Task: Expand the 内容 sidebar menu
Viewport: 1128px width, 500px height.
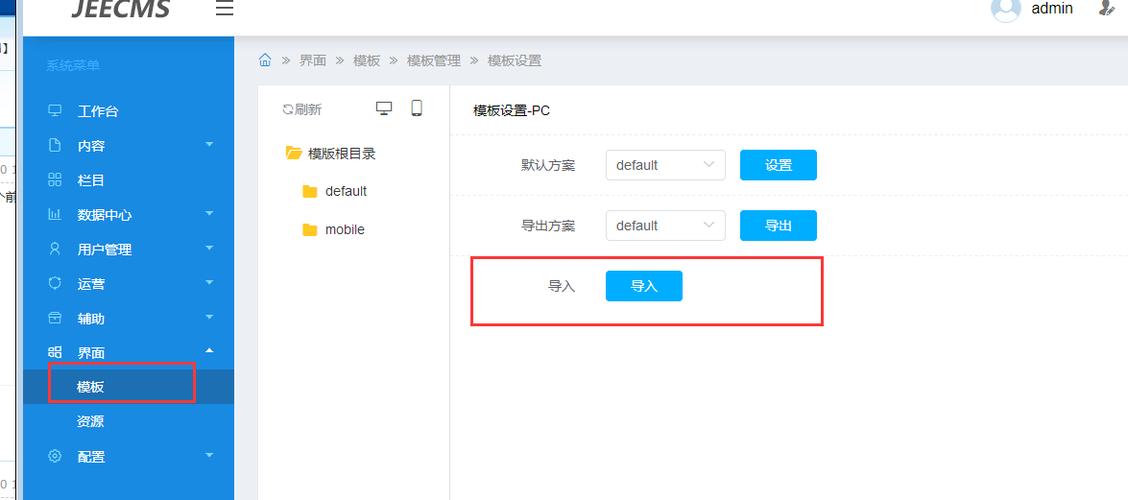Action: (x=129, y=146)
